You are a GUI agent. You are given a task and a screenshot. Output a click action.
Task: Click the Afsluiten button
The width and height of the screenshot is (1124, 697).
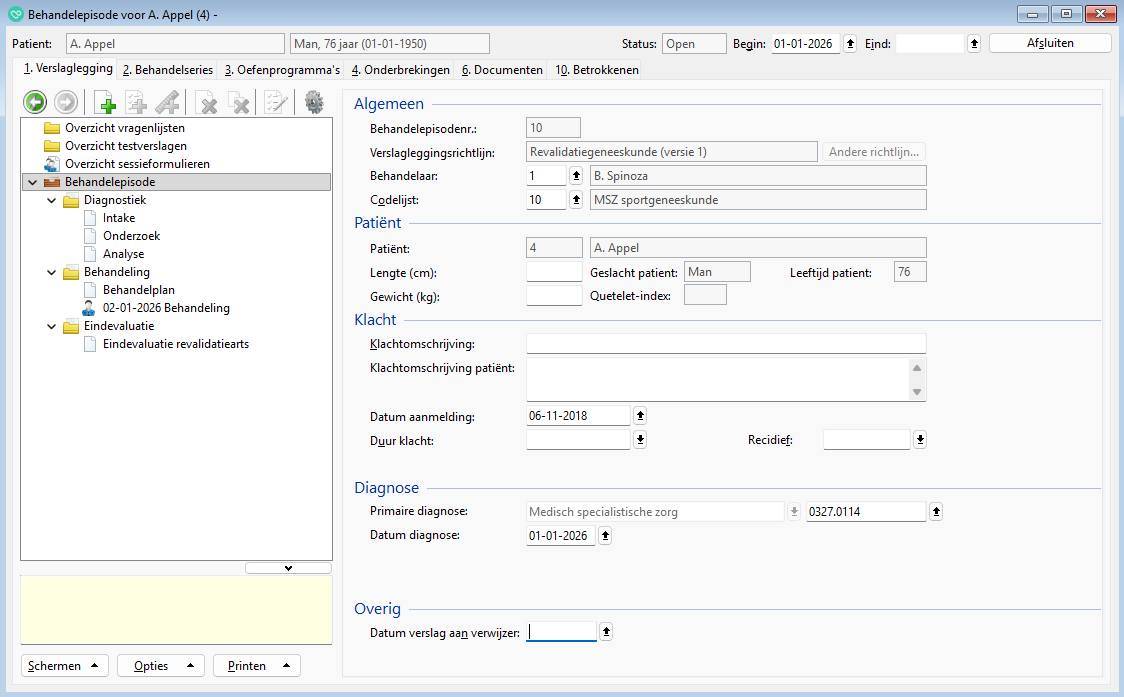[x=1050, y=43]
